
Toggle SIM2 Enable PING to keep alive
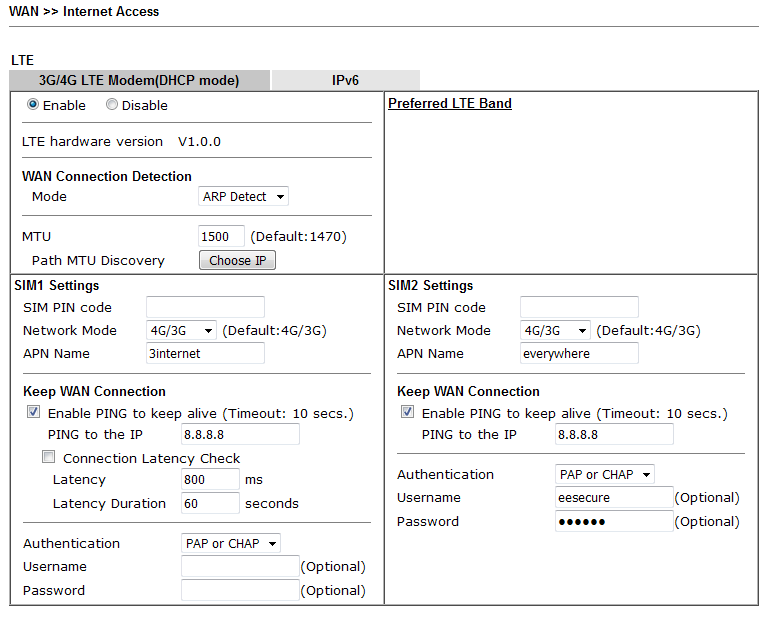[x=408, y=412]
